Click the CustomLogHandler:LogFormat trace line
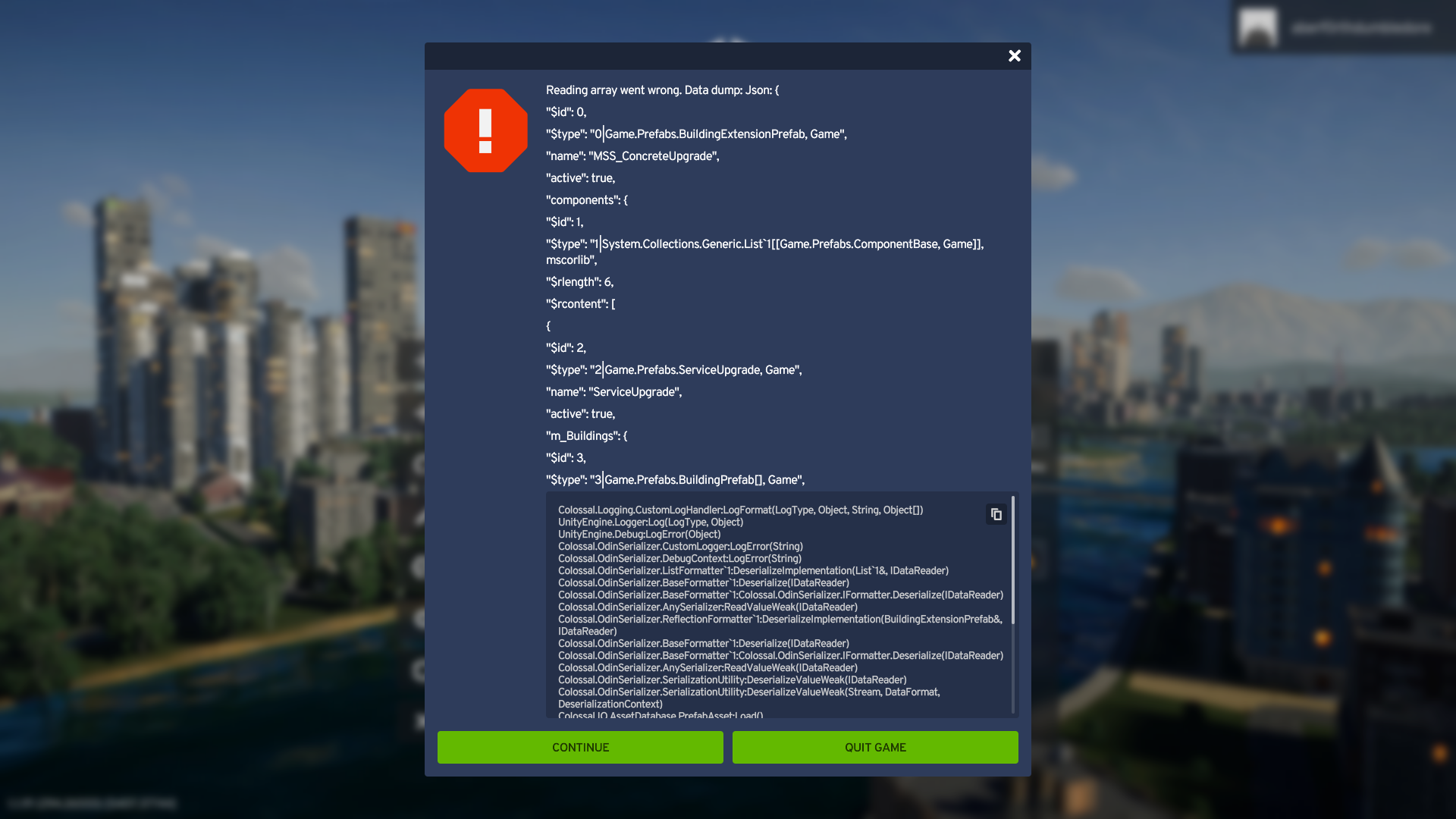The height and width of the screenshot is (819, 1456). point(740,510)
